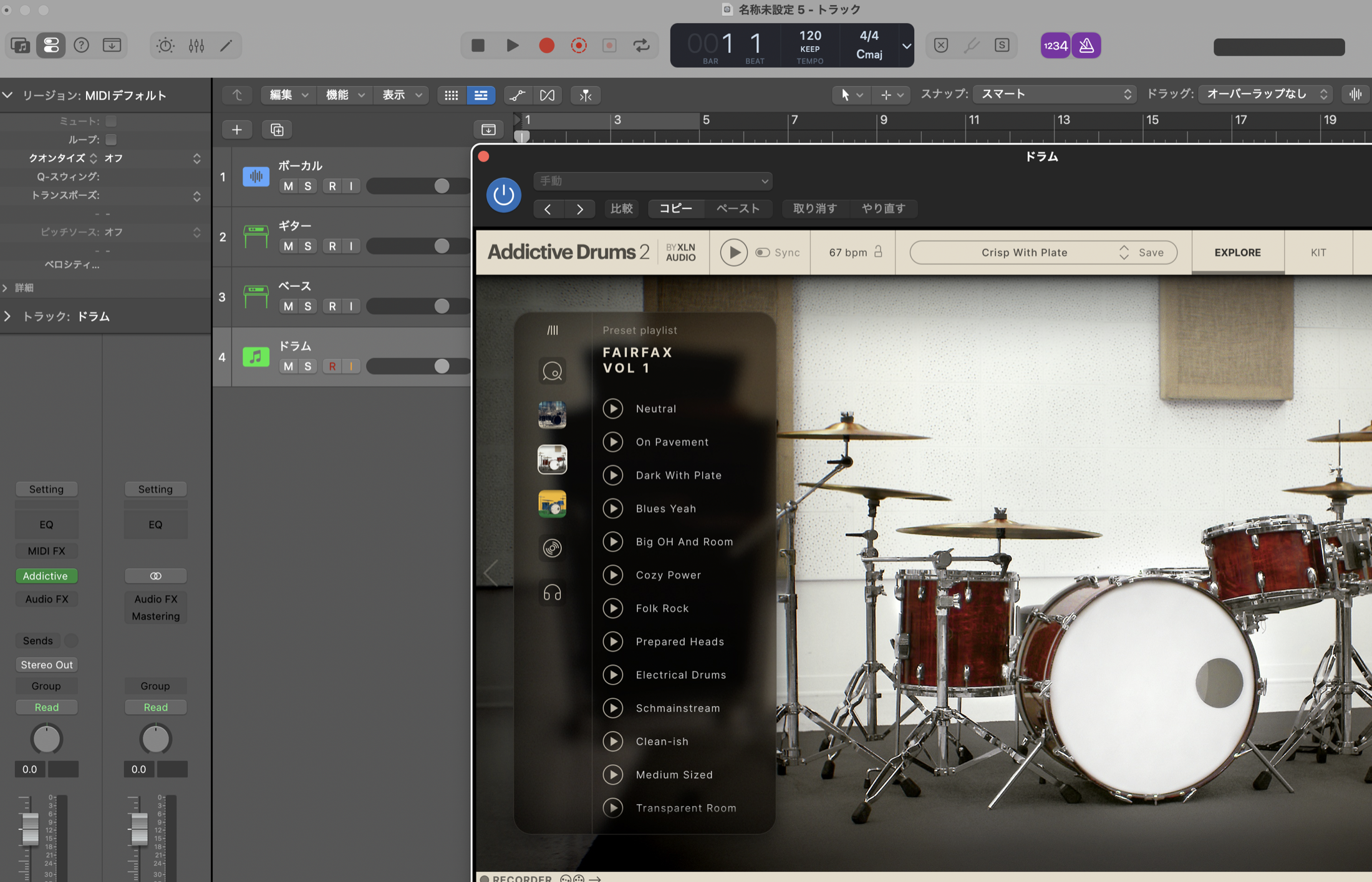Click the Solo S button in control bar
The width and height of the screenshot is (1372, 882).
click(x=1002, y=46)
